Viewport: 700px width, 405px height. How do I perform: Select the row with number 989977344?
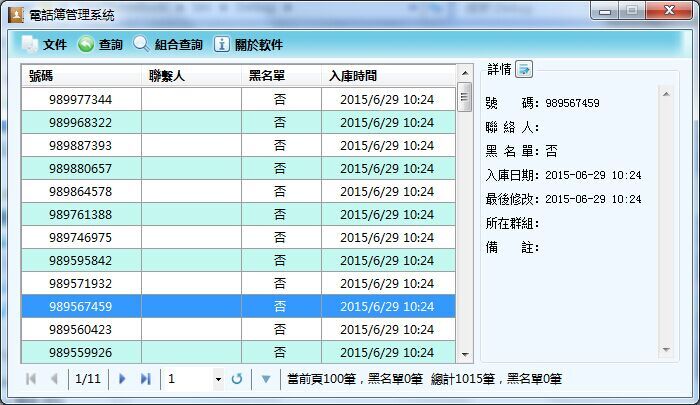(81, 100)
